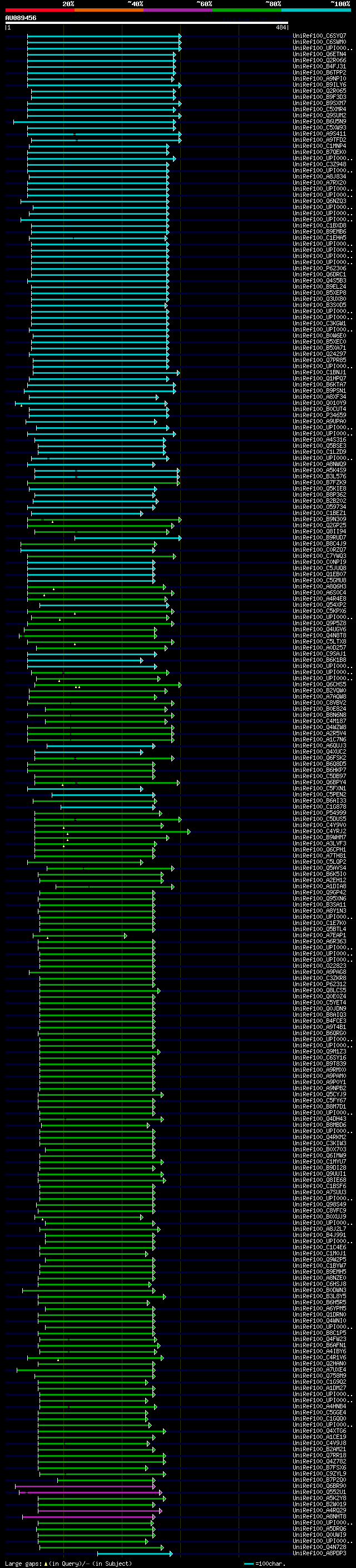
Task: Click hit label UniRef100_B9SXM7
Action: (x=319, y=103)
